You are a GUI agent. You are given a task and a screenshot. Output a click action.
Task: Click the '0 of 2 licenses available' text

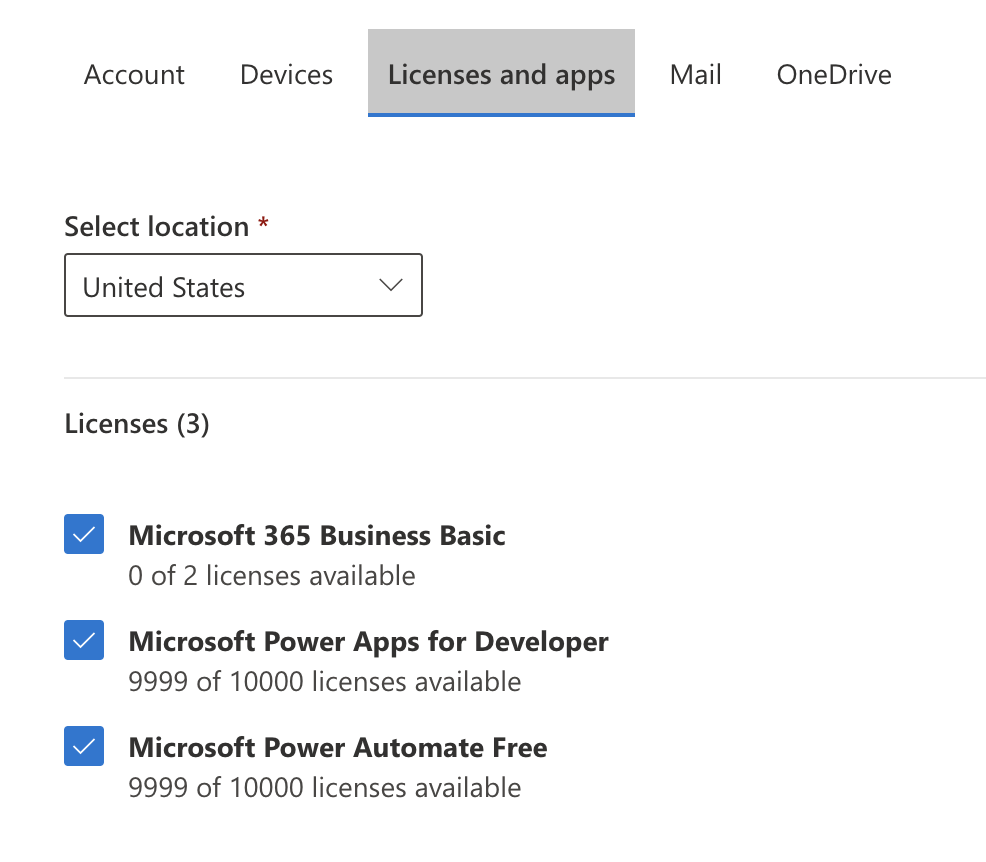coord(272,576)
